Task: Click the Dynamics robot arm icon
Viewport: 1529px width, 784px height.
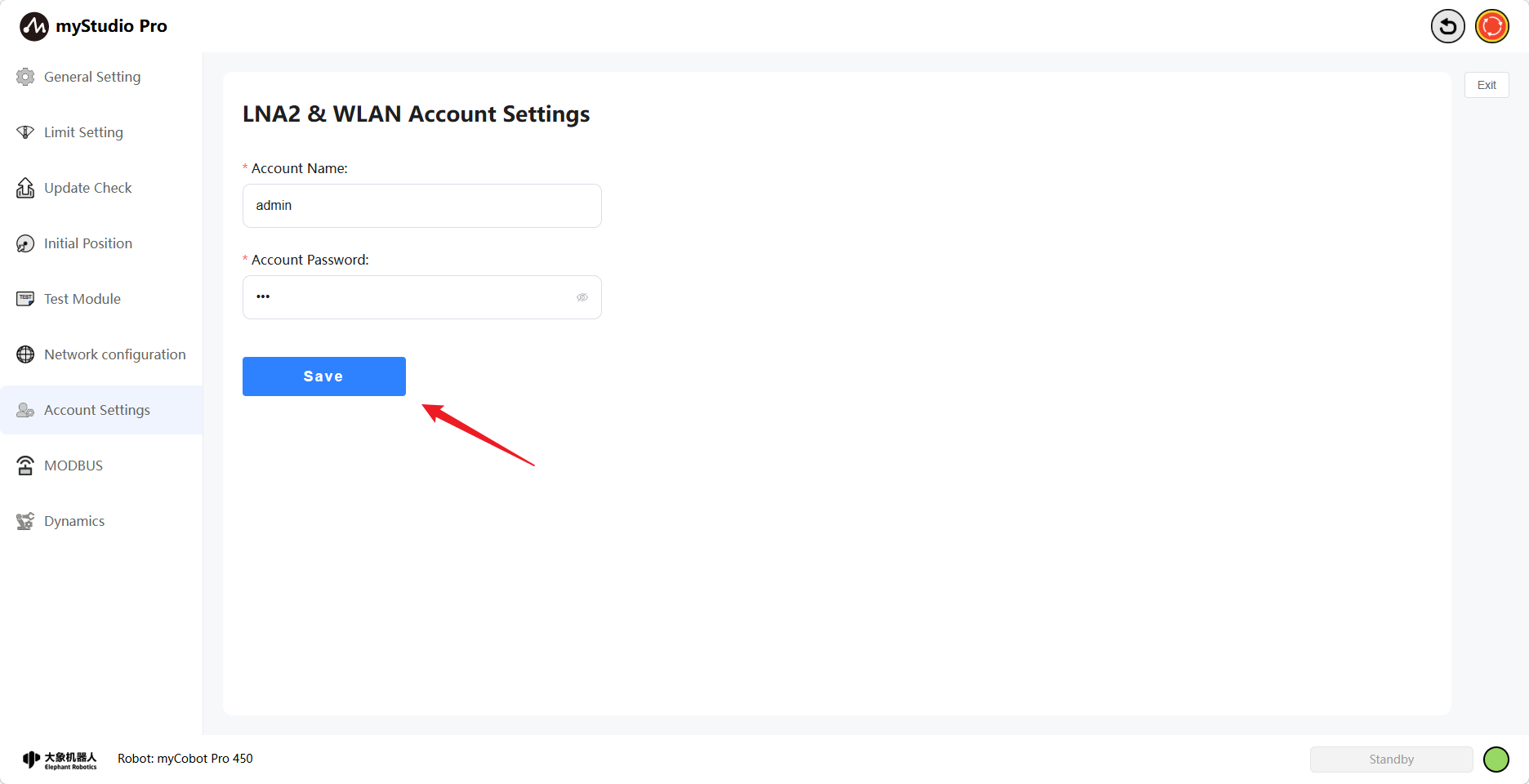Action: point(25,521)
